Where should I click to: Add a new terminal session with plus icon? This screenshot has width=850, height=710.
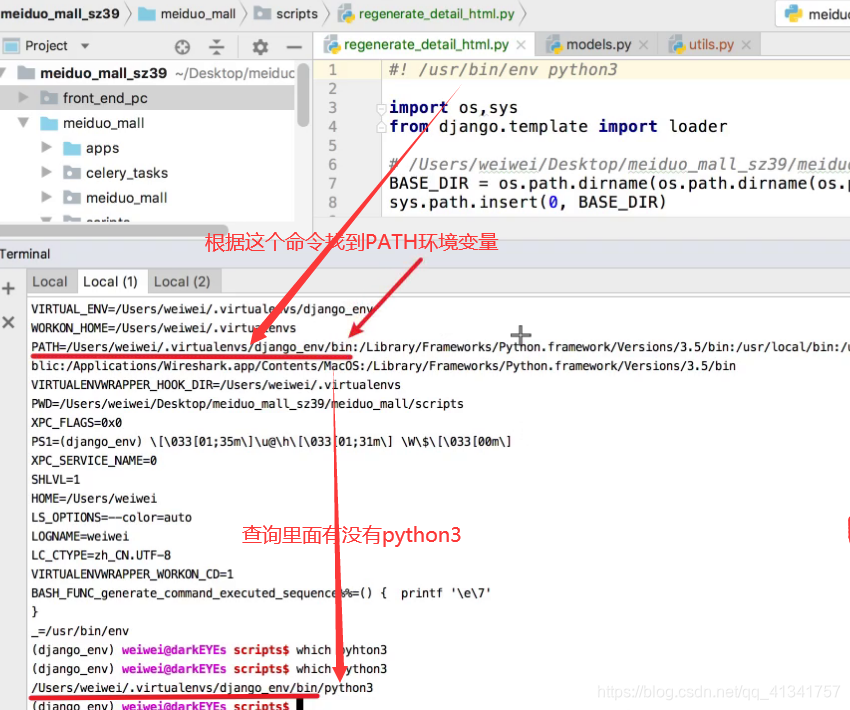(x=8, y=288)
